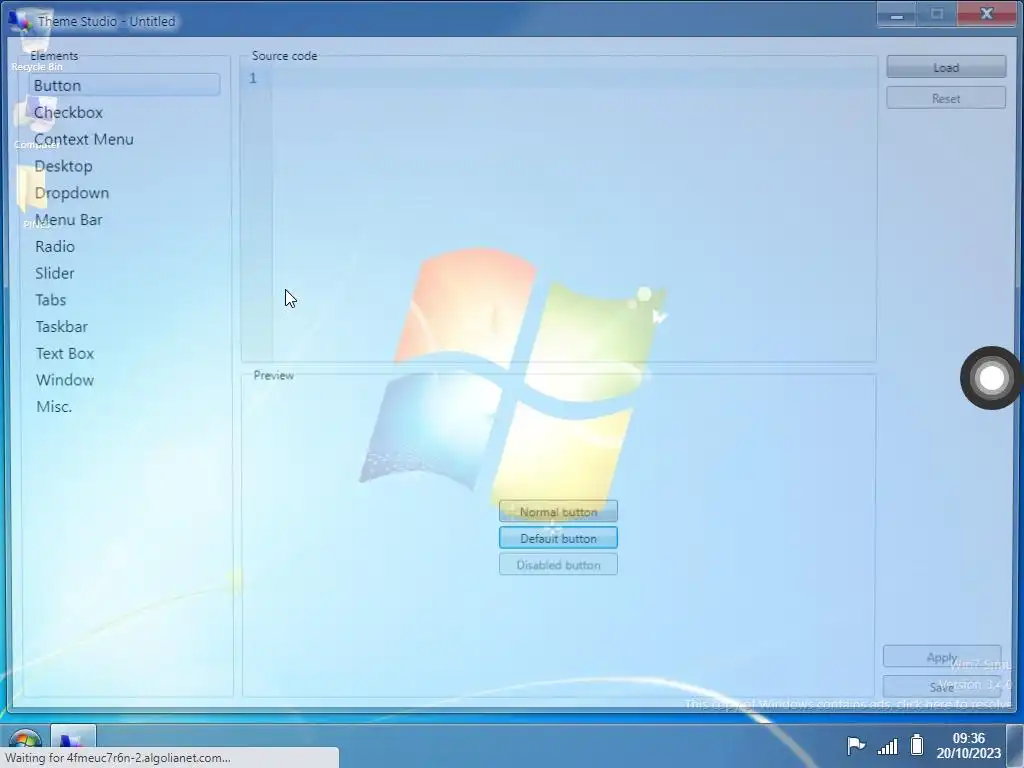Select the Radio element
Viewport: 1024px width, 768px height.
pyautogui.click(x=55, y=246)
